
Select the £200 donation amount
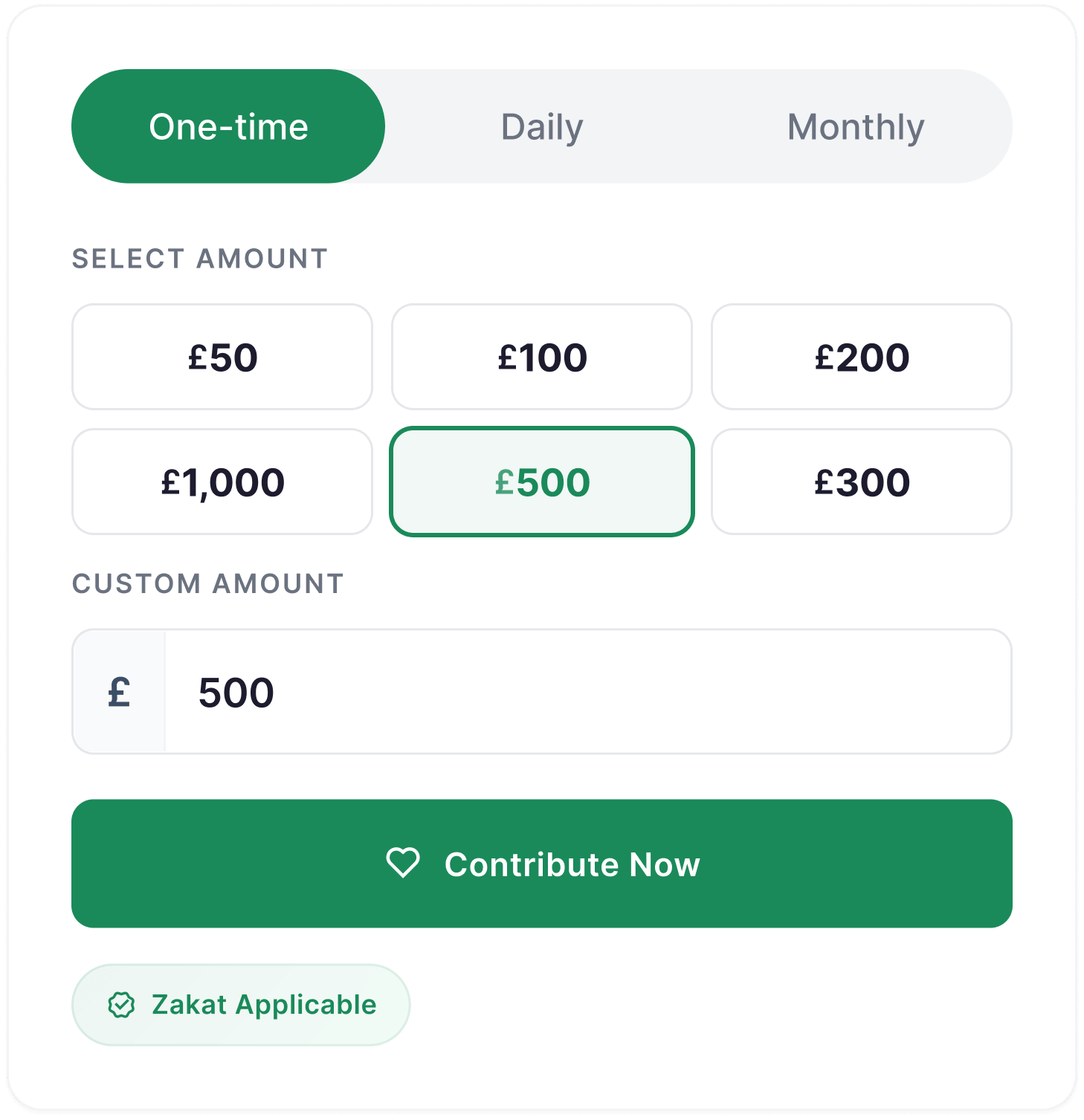coord(862,357)
